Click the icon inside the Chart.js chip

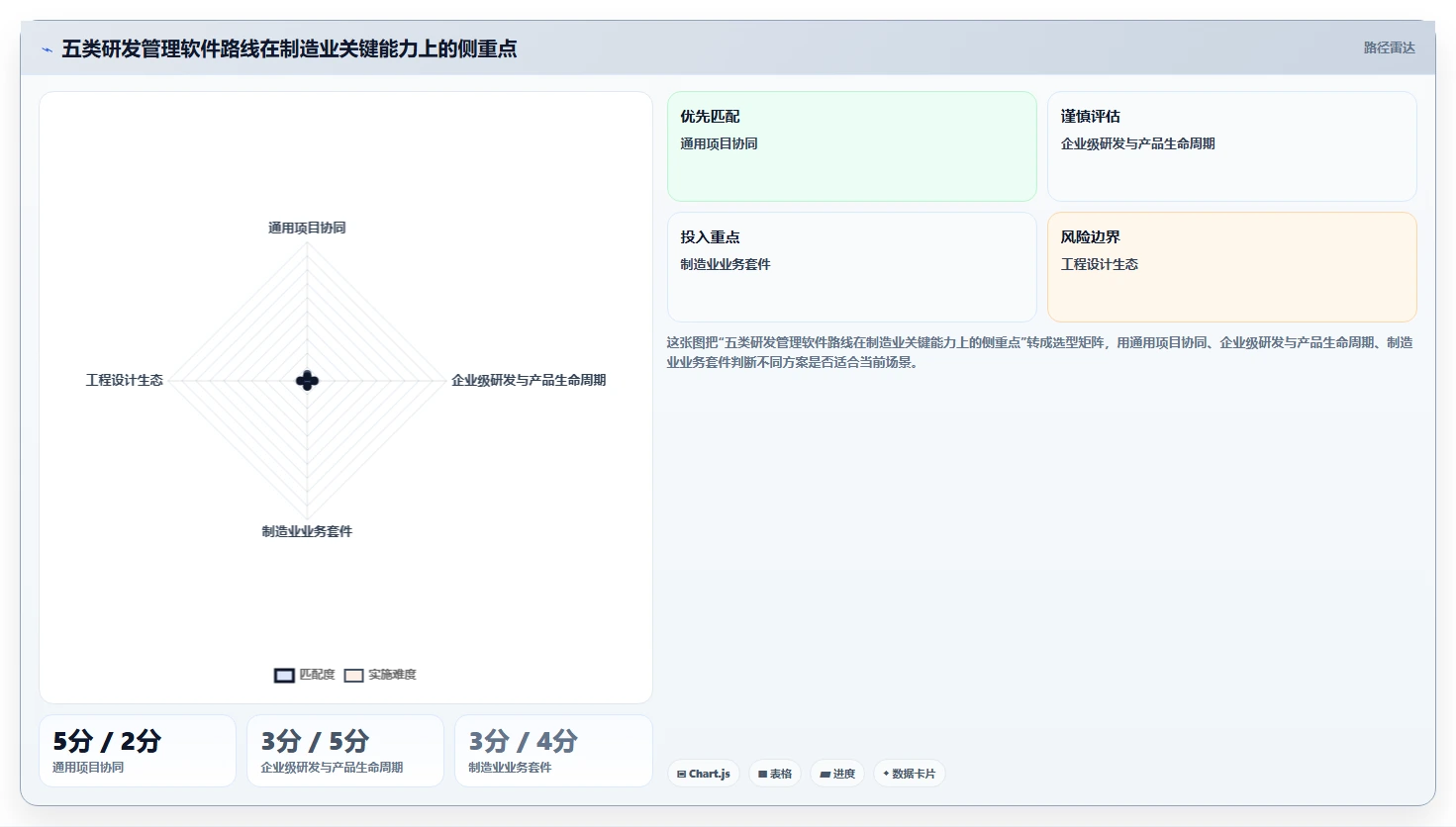coord(682,774)
